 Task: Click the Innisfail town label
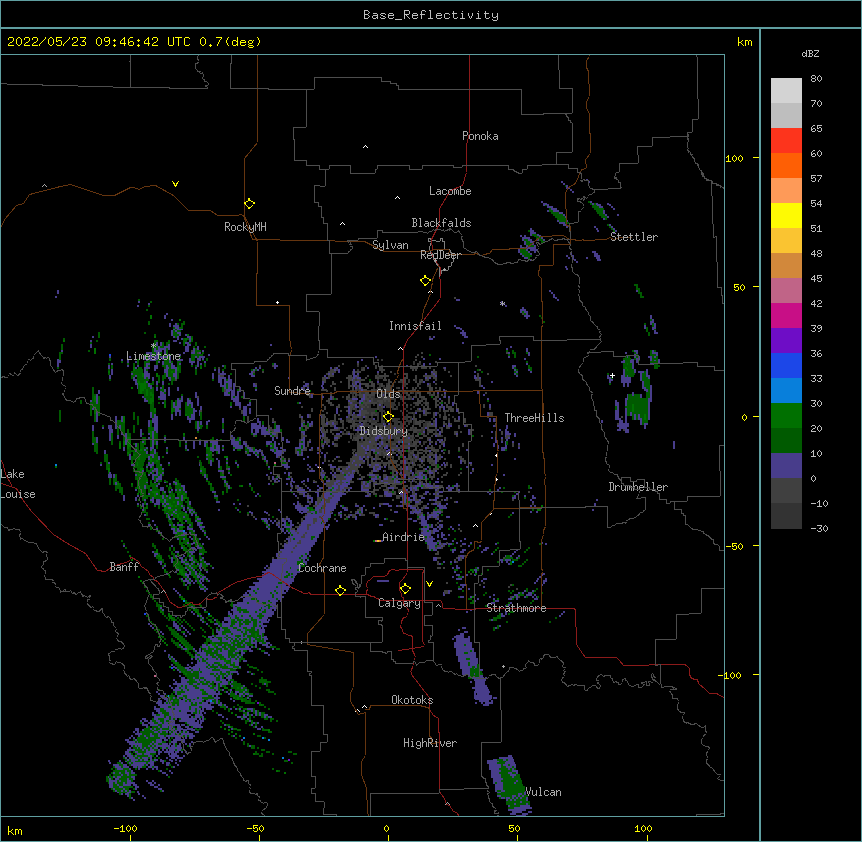[x=415, y=326]
